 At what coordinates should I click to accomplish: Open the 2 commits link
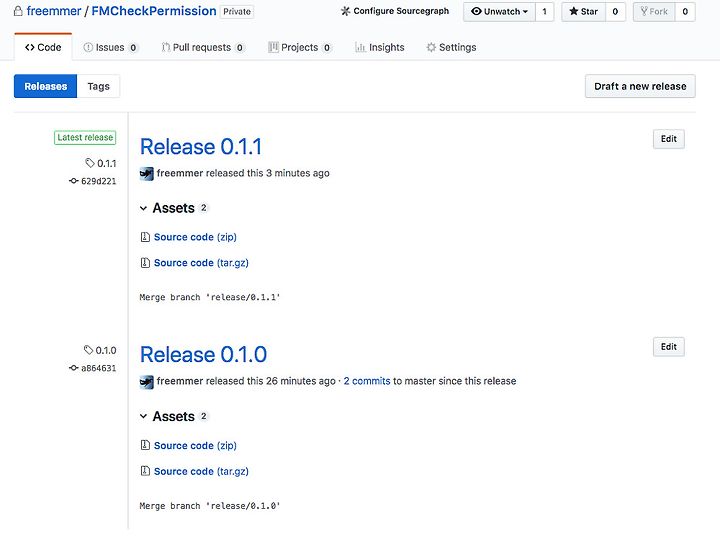[367, 381]
